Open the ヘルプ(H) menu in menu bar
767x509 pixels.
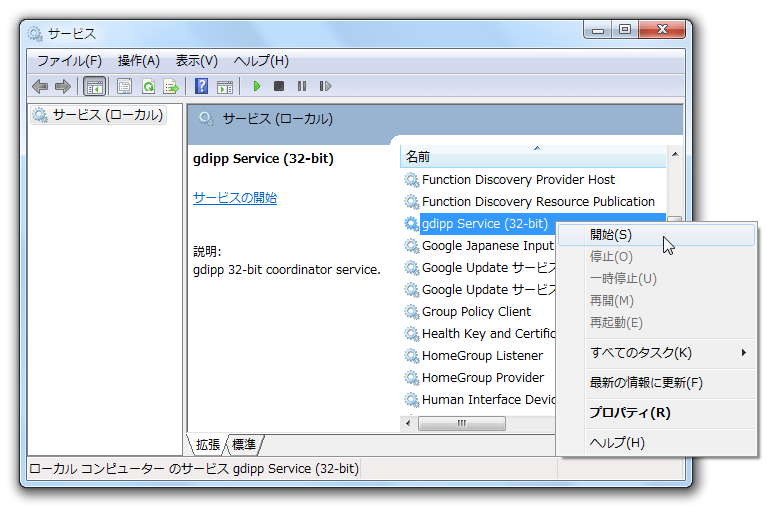[261, 61]
